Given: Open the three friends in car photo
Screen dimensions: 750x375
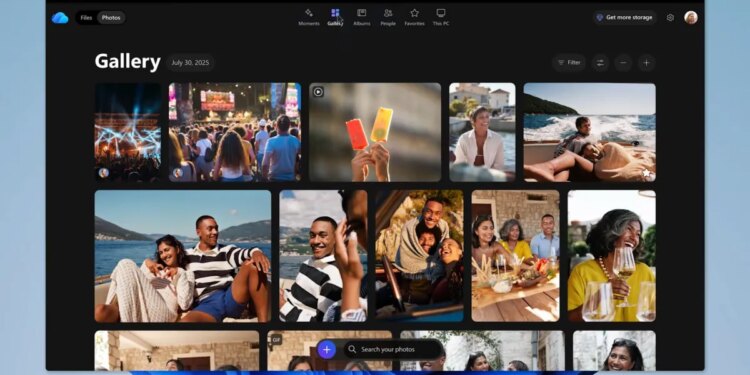Looking at the screenshot, I should click(x=419, y=256).
